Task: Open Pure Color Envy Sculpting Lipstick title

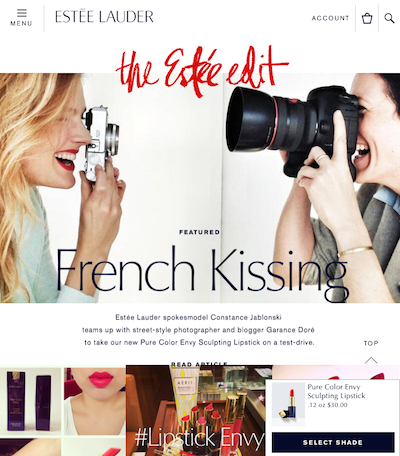Action: pos(336,391)
